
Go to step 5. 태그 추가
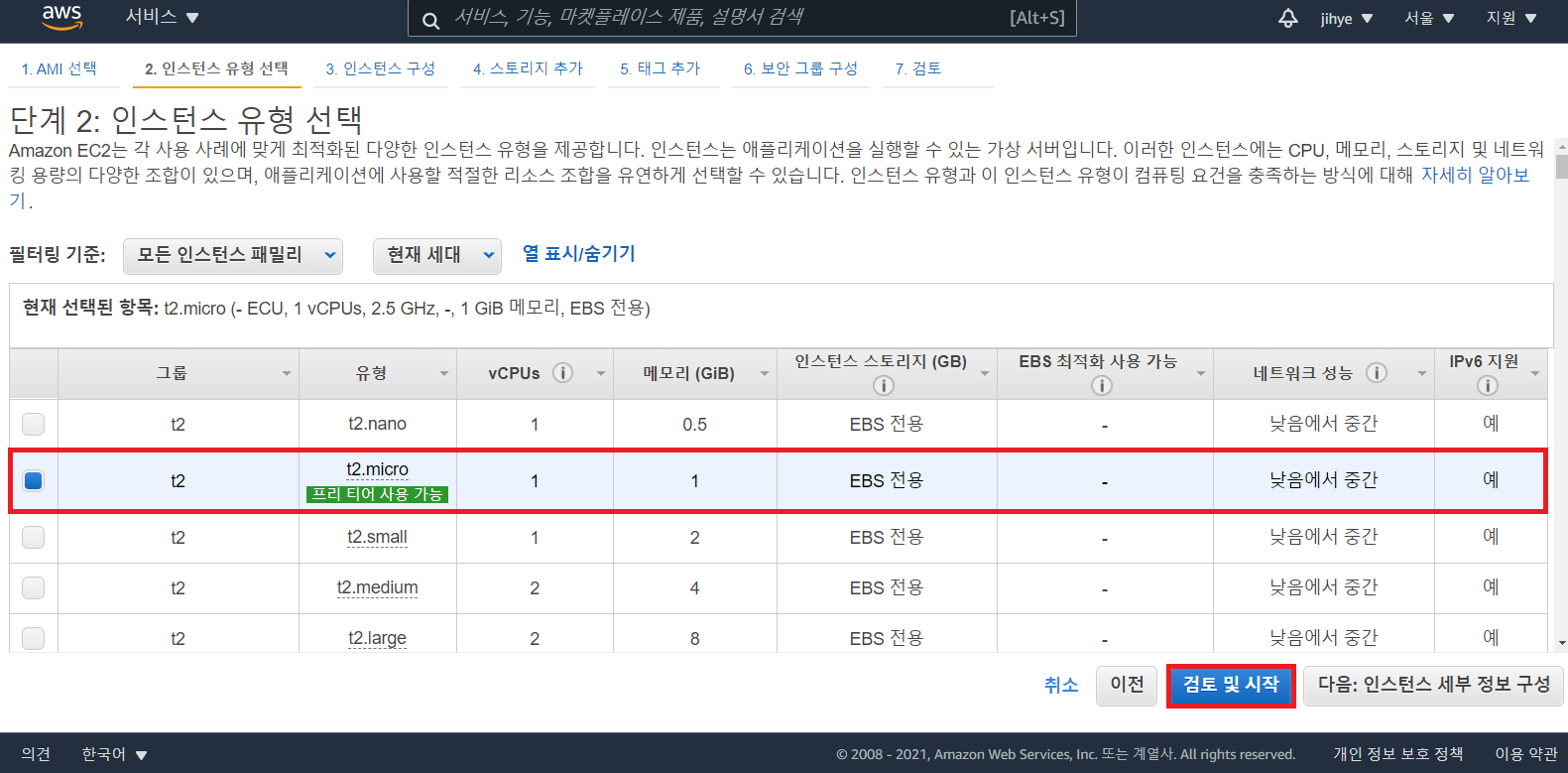[661, 68]
